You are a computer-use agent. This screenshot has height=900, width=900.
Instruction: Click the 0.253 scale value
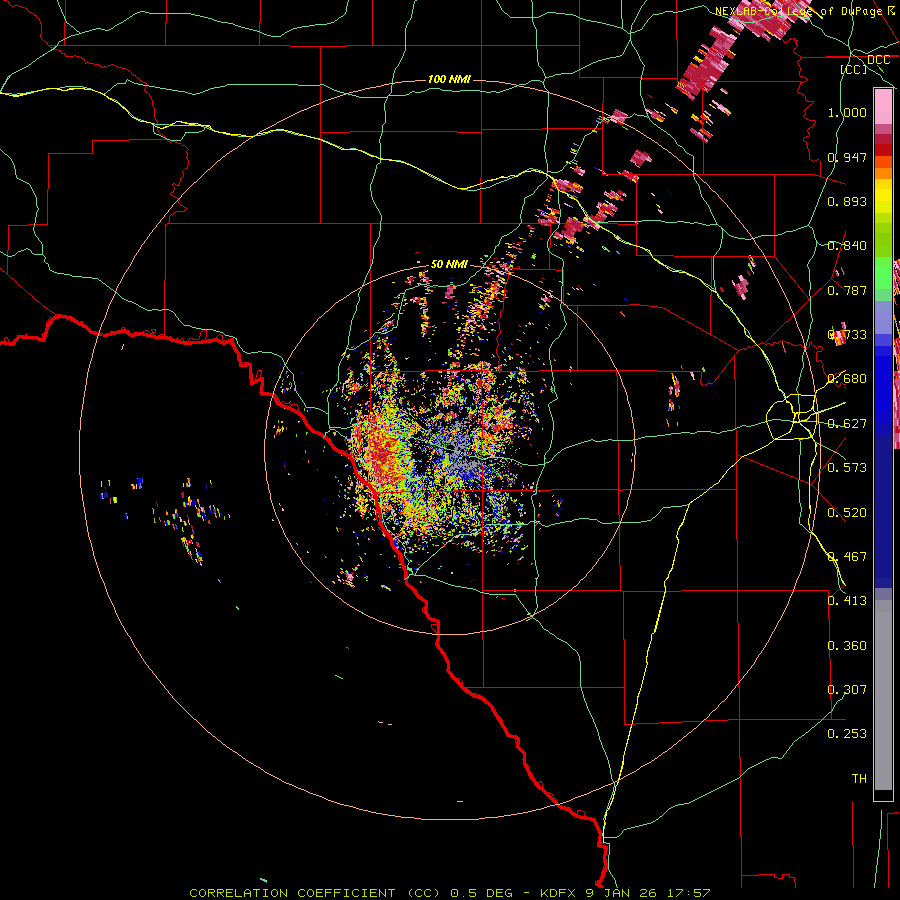(x=847, y=734)
